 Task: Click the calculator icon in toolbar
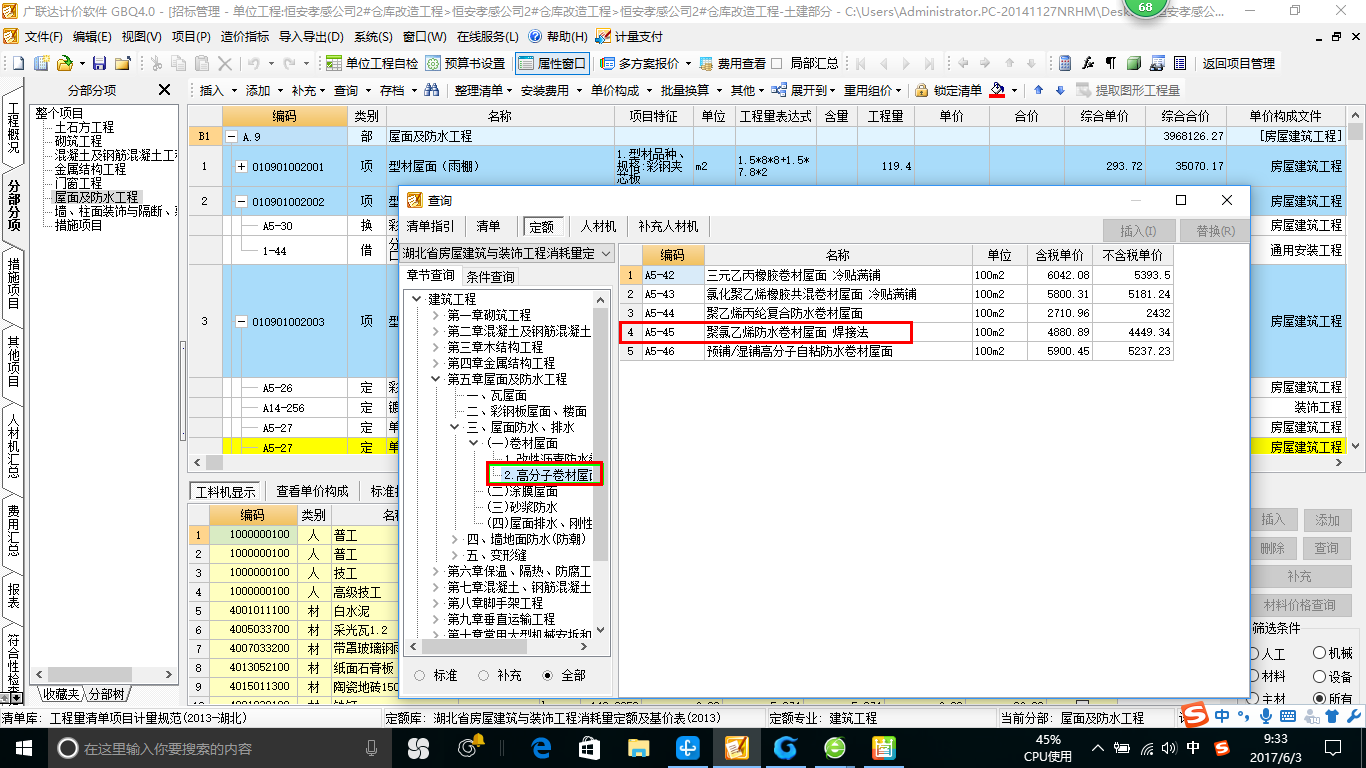pos(1065,63)
